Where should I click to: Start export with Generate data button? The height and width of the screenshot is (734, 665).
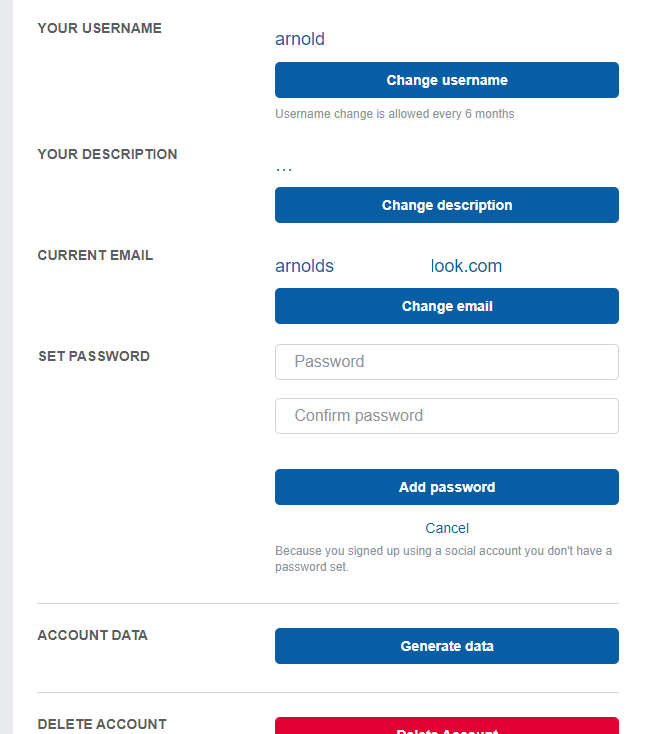446,646
